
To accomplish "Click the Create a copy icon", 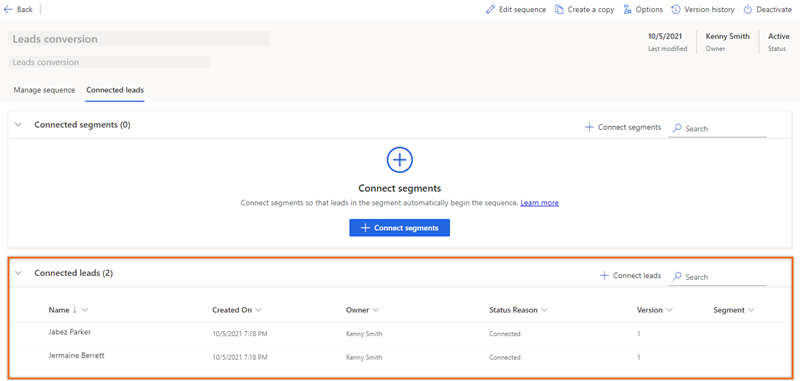I will (559, 9).
